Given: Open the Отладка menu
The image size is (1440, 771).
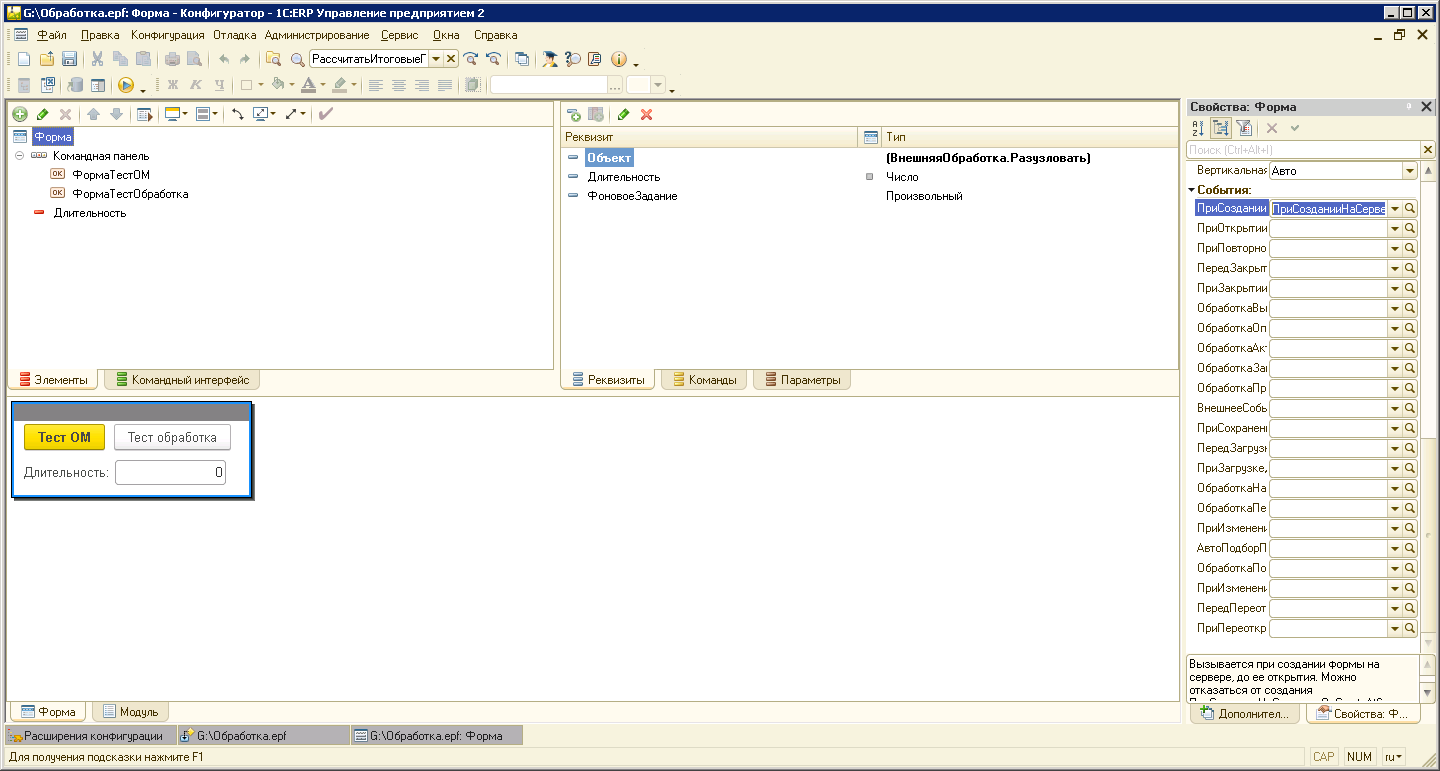Looking at the screenshot, I should click(x=235, y=35).
